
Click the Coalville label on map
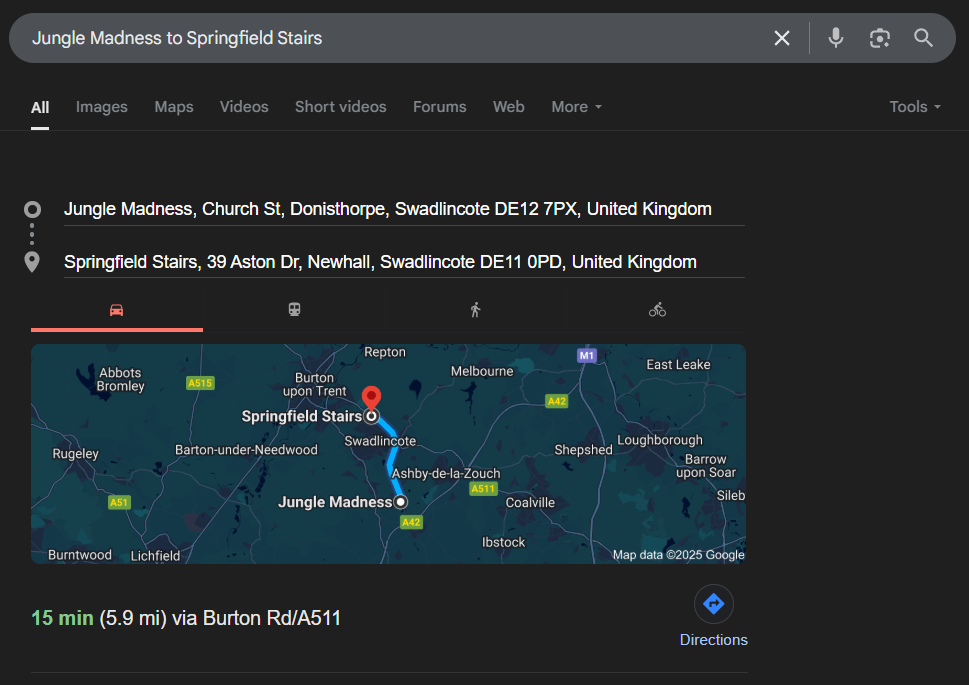pos(530,503)
